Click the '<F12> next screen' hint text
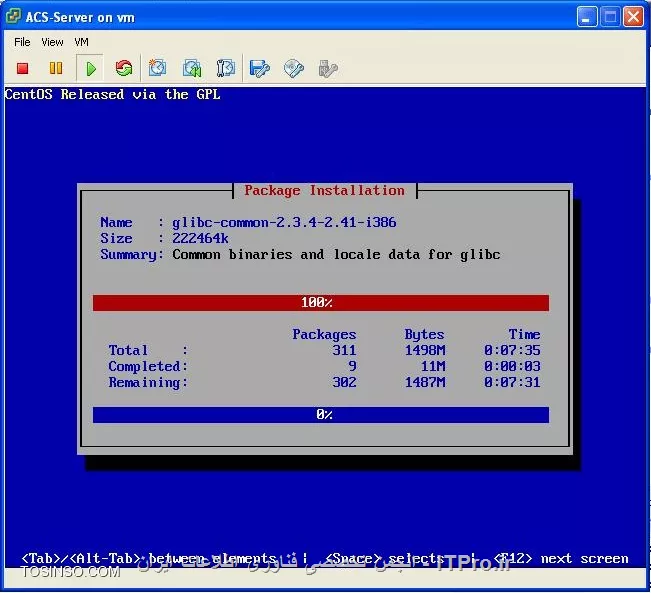 (561, 559)
